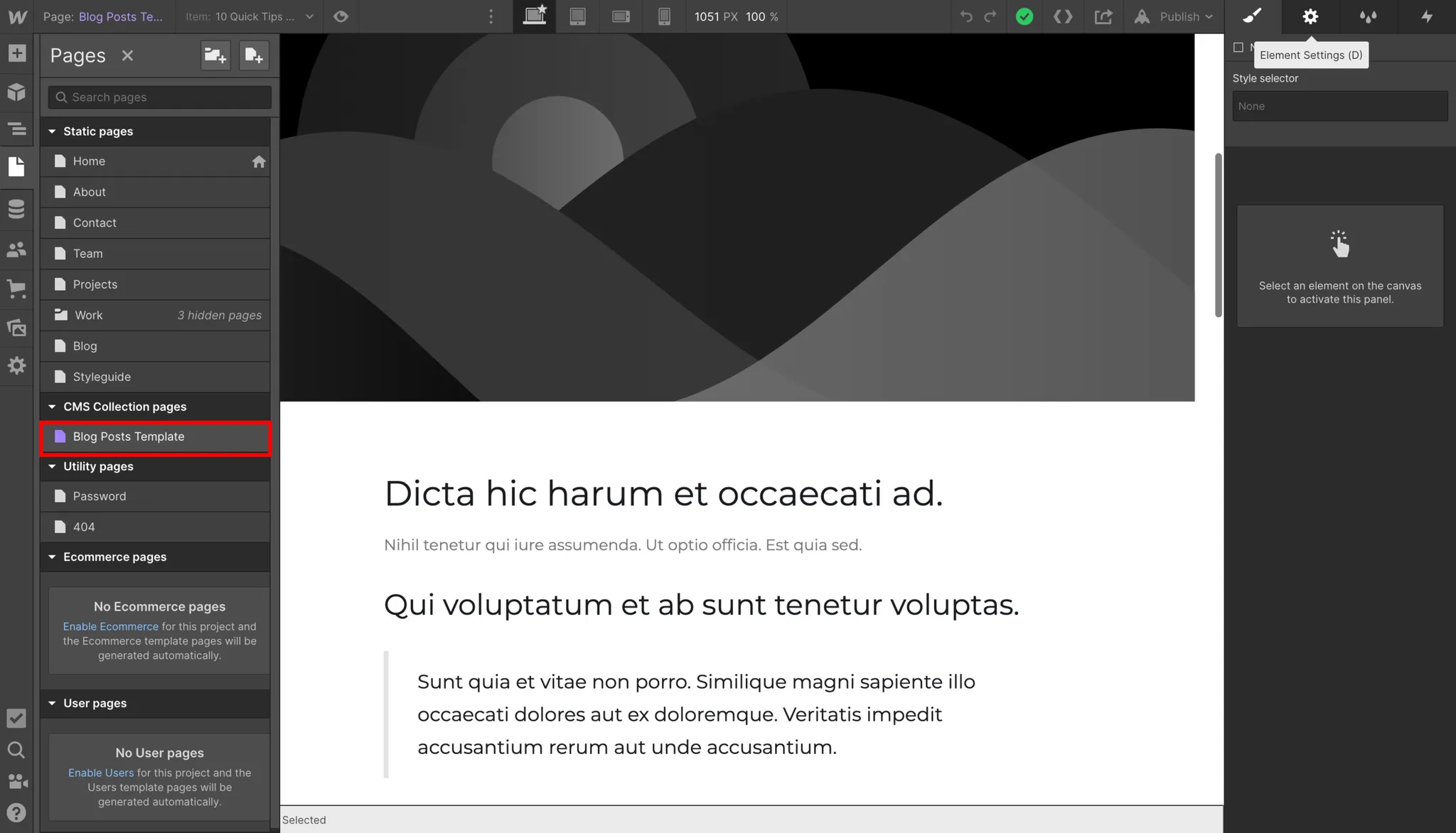Click the create new page icon
1456x833 pixels.
click(254, 55)
